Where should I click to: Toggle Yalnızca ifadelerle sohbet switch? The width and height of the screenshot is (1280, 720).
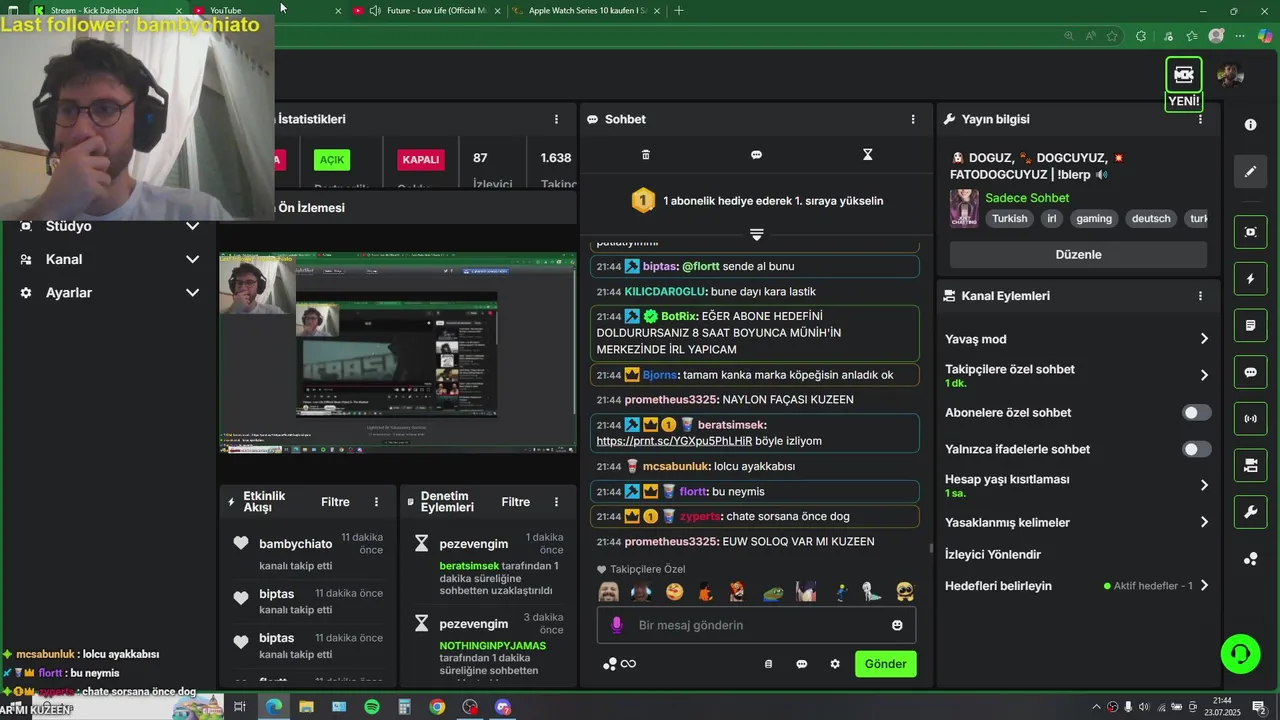[x=1196, y=450]
